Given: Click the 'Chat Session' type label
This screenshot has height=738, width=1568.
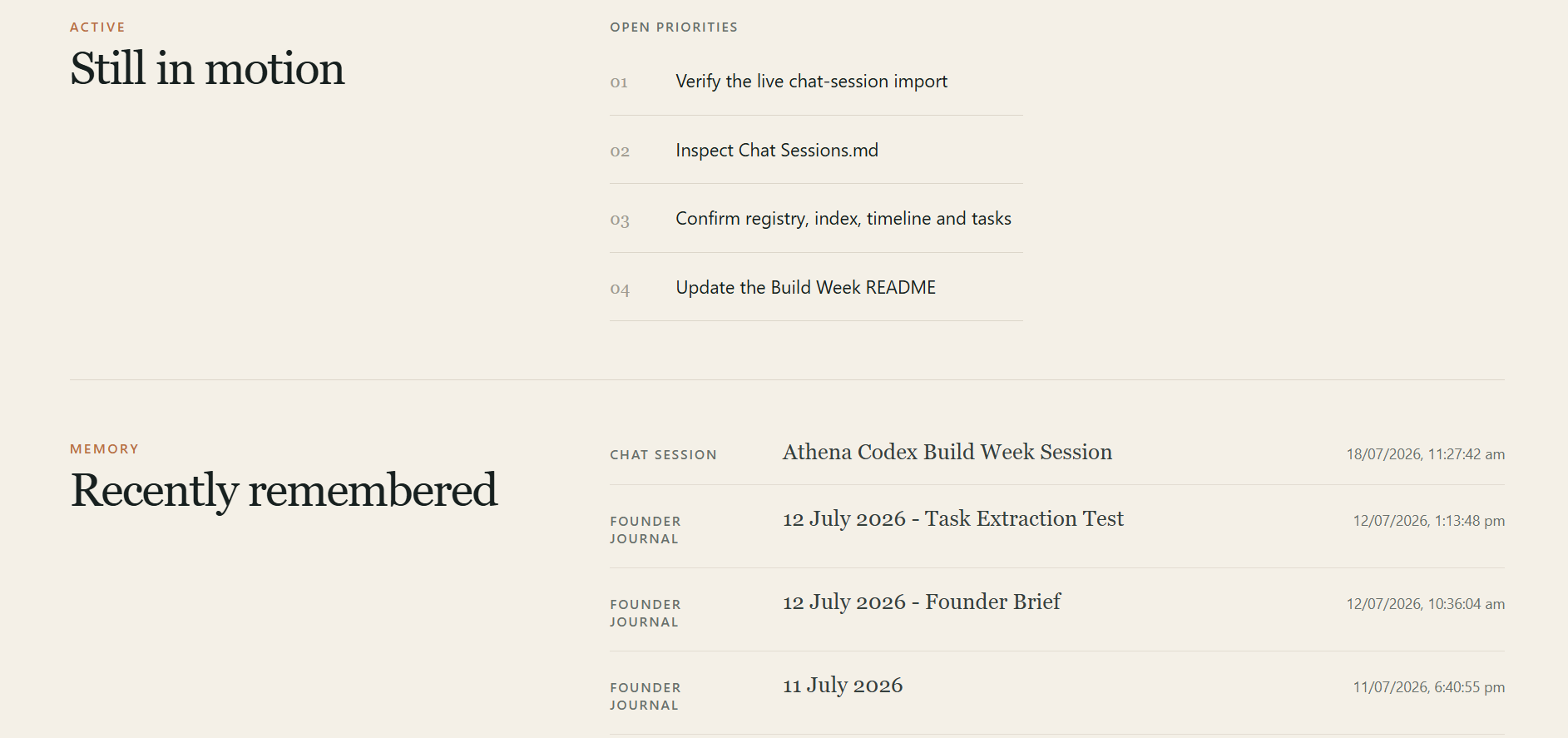Looking at the screenshot, I should click(x=663, y=455).
